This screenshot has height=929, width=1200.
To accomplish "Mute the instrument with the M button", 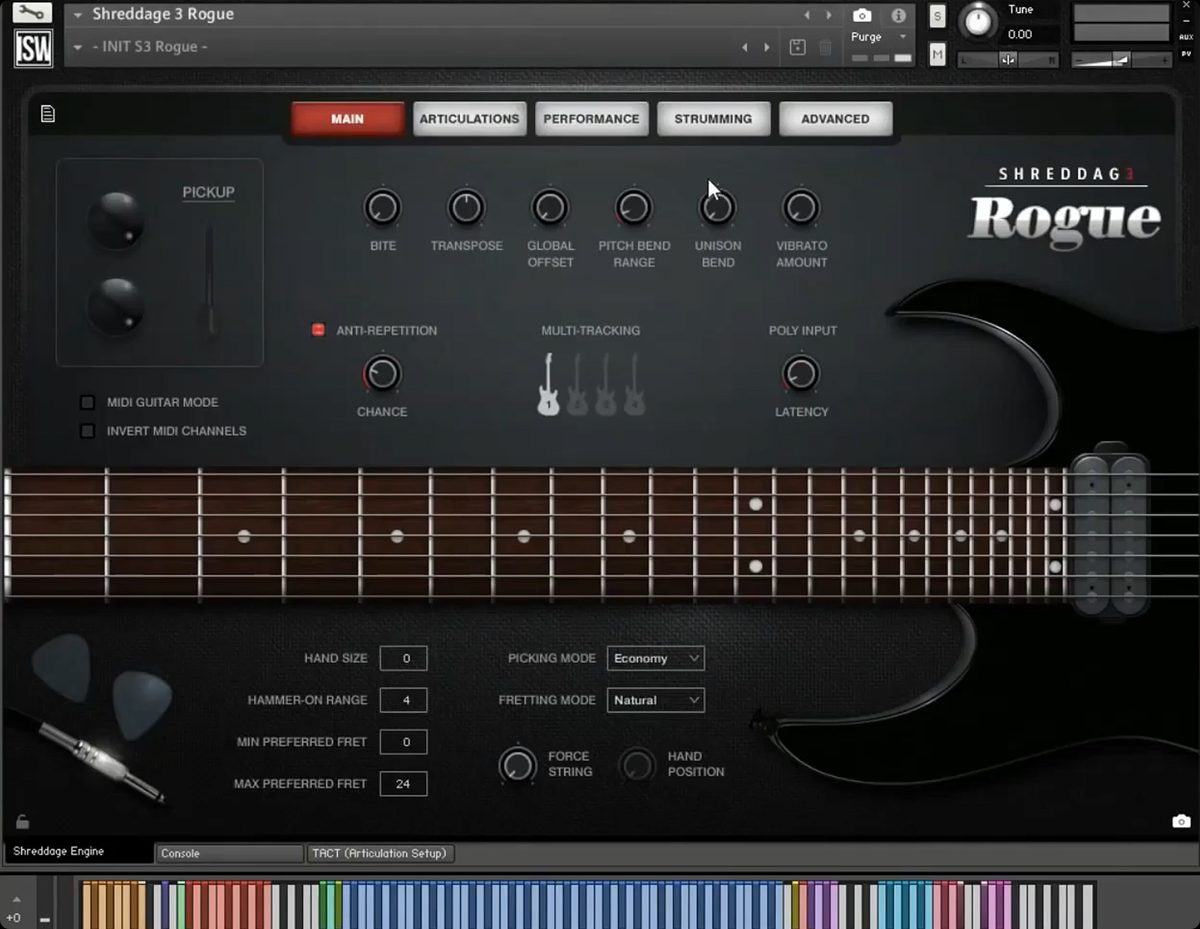I will [937, 55].
